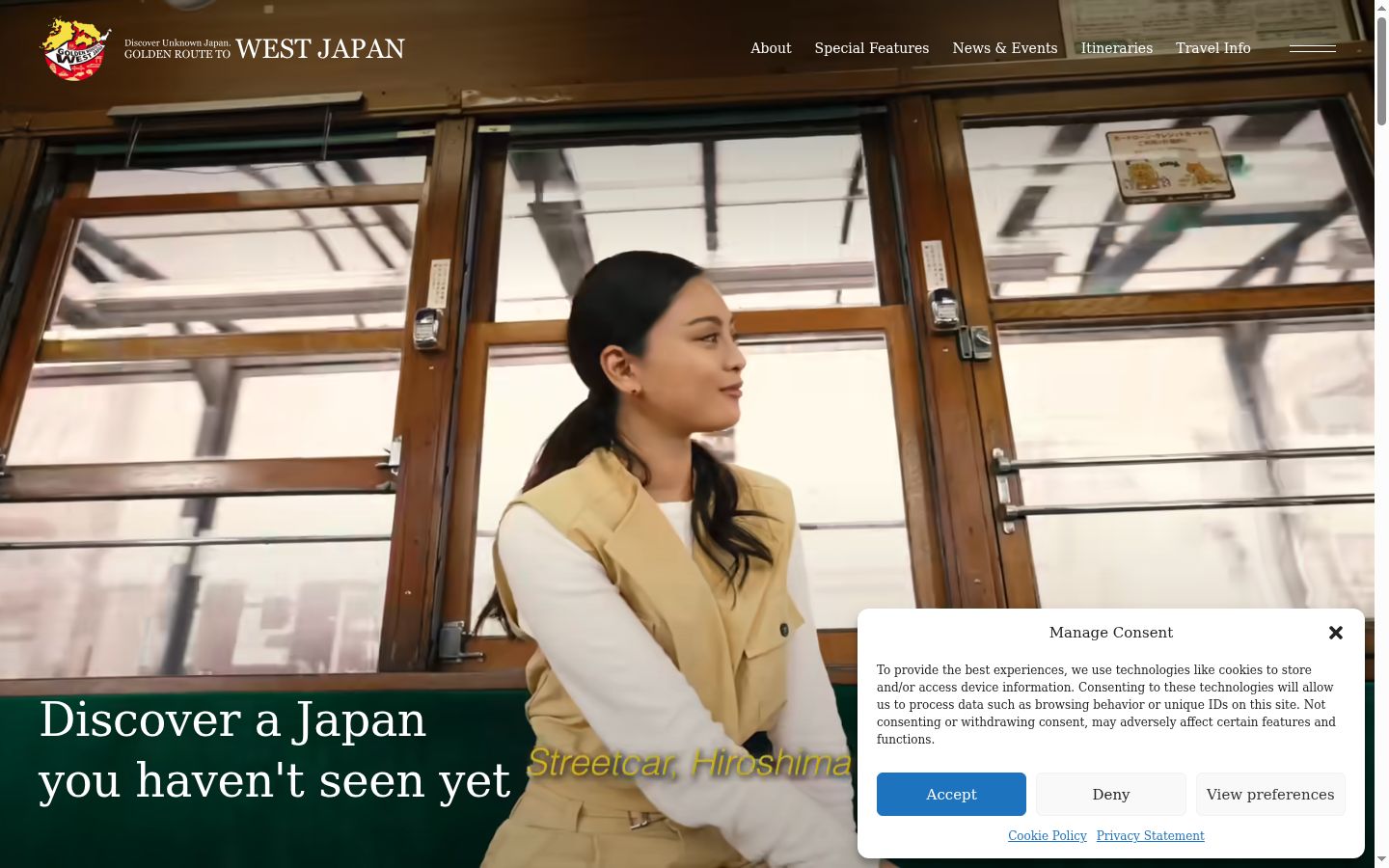The width and height of the screenshot is (1389, 868).
Task: Accept cookies in consent dialog
Action: tap(951, 794)
